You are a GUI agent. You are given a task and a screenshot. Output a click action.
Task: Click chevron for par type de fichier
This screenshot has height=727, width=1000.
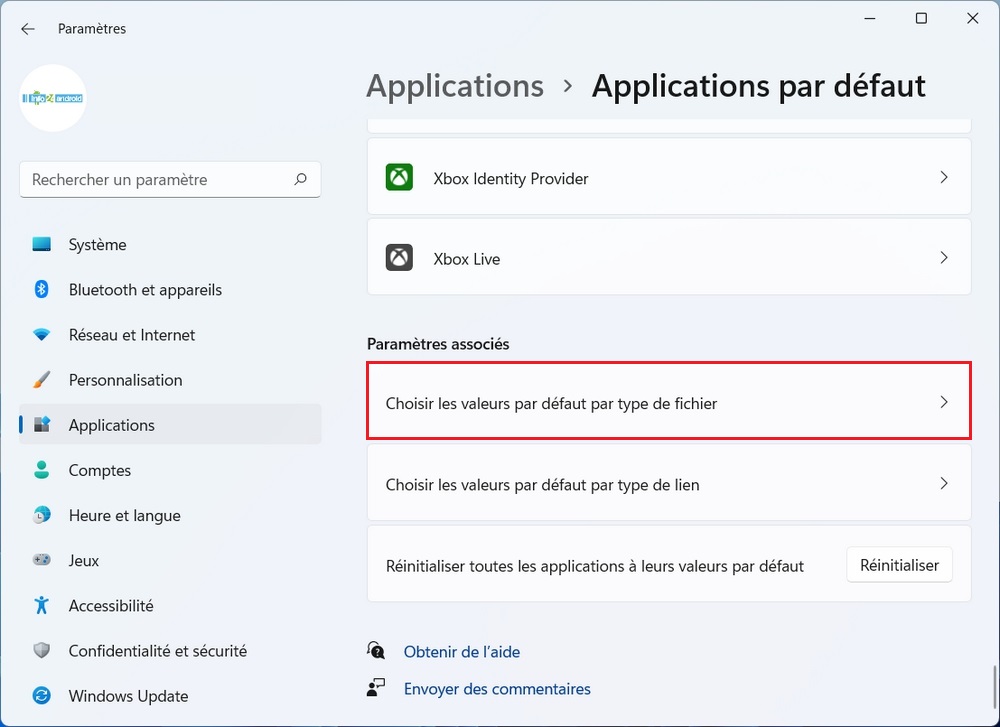click(944, 402)
